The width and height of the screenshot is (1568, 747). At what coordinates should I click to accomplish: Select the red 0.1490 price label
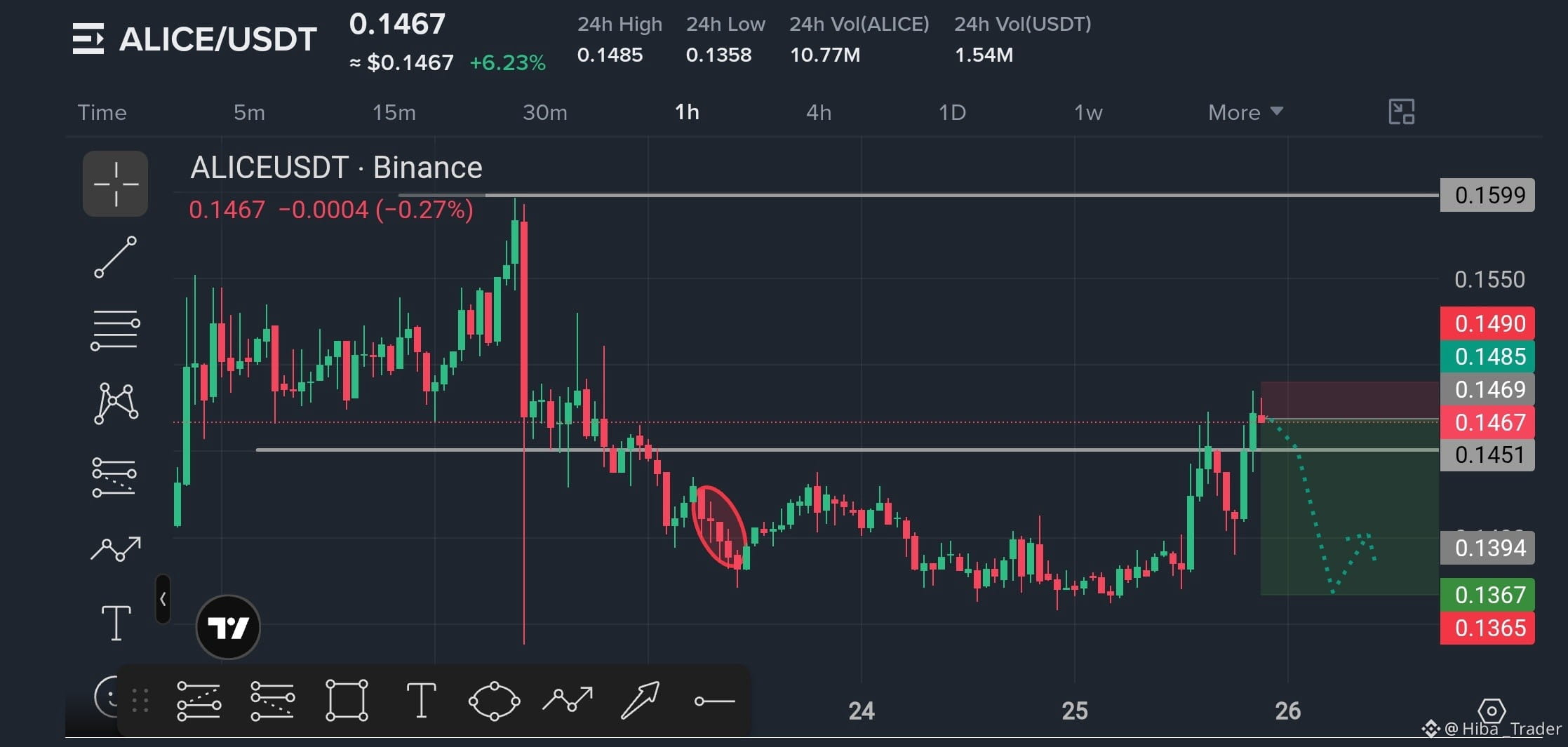point(1487,323)
